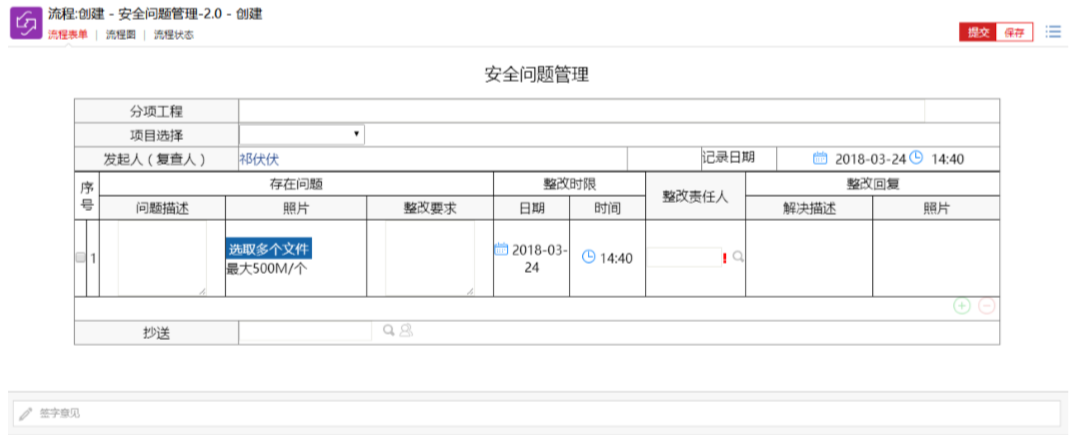The width and height of the screenshot is (1070, 435).
Task: Click the 分项工程 input field
Action: (x=581, y=111)
